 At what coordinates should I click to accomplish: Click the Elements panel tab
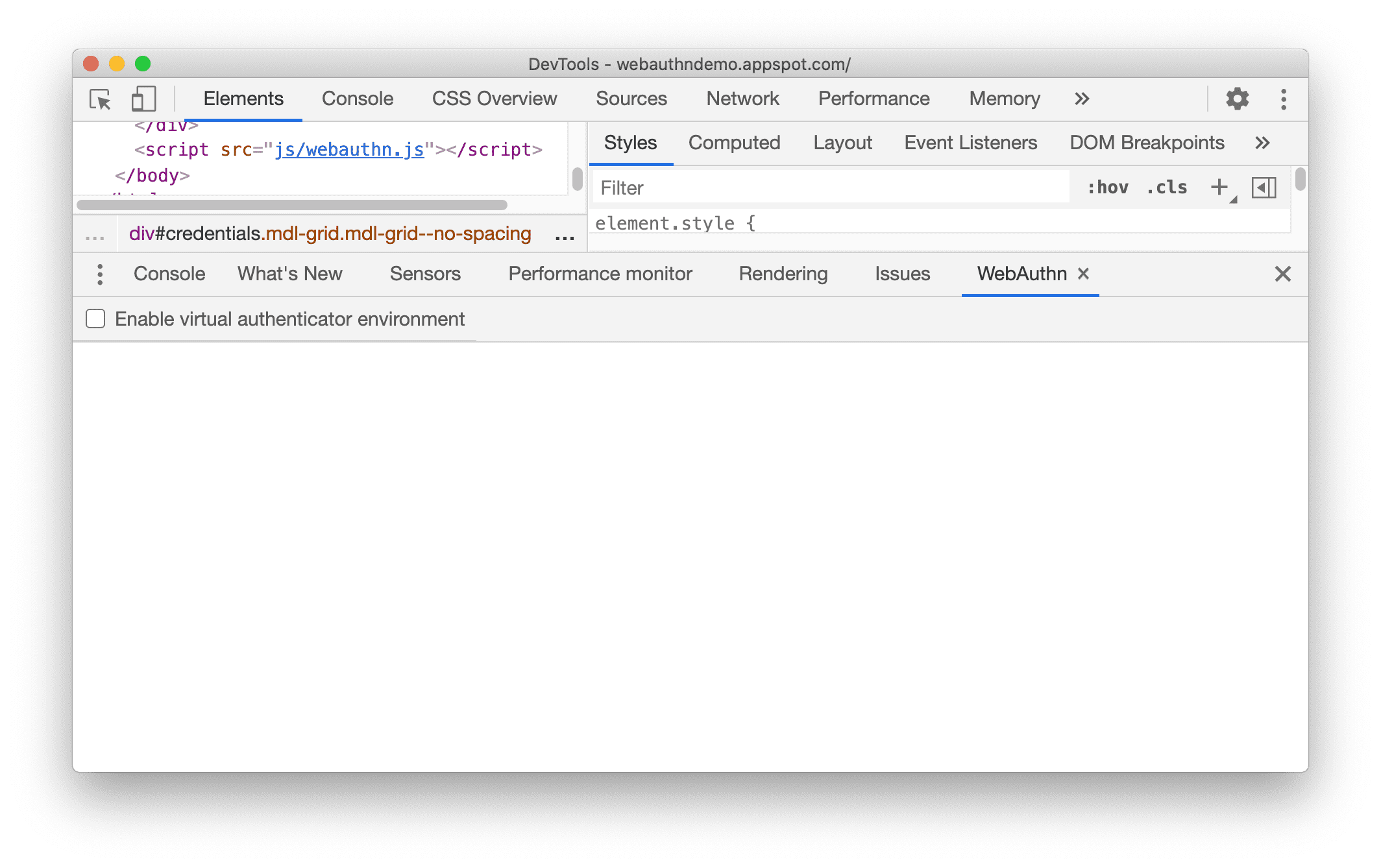point(242,98)
